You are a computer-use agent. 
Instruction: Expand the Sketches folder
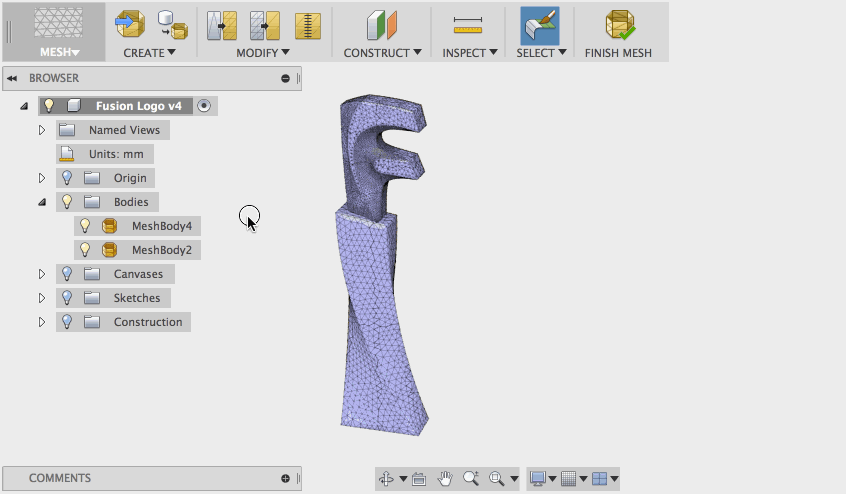[42, 298]
